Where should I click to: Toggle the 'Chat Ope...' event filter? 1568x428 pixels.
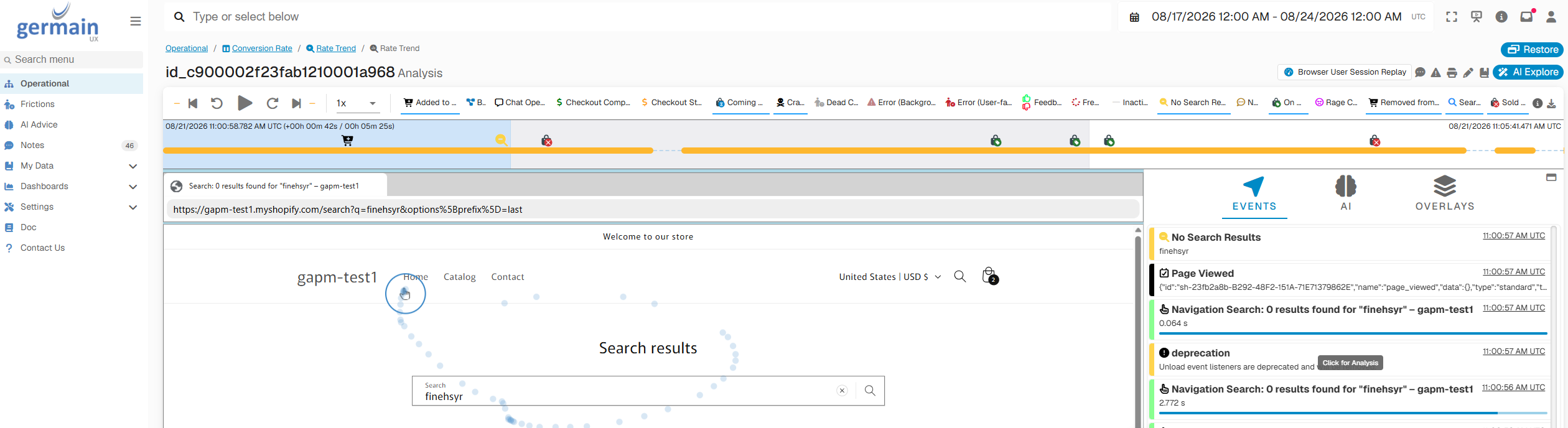pyautogui.click(x=520, y=103)
